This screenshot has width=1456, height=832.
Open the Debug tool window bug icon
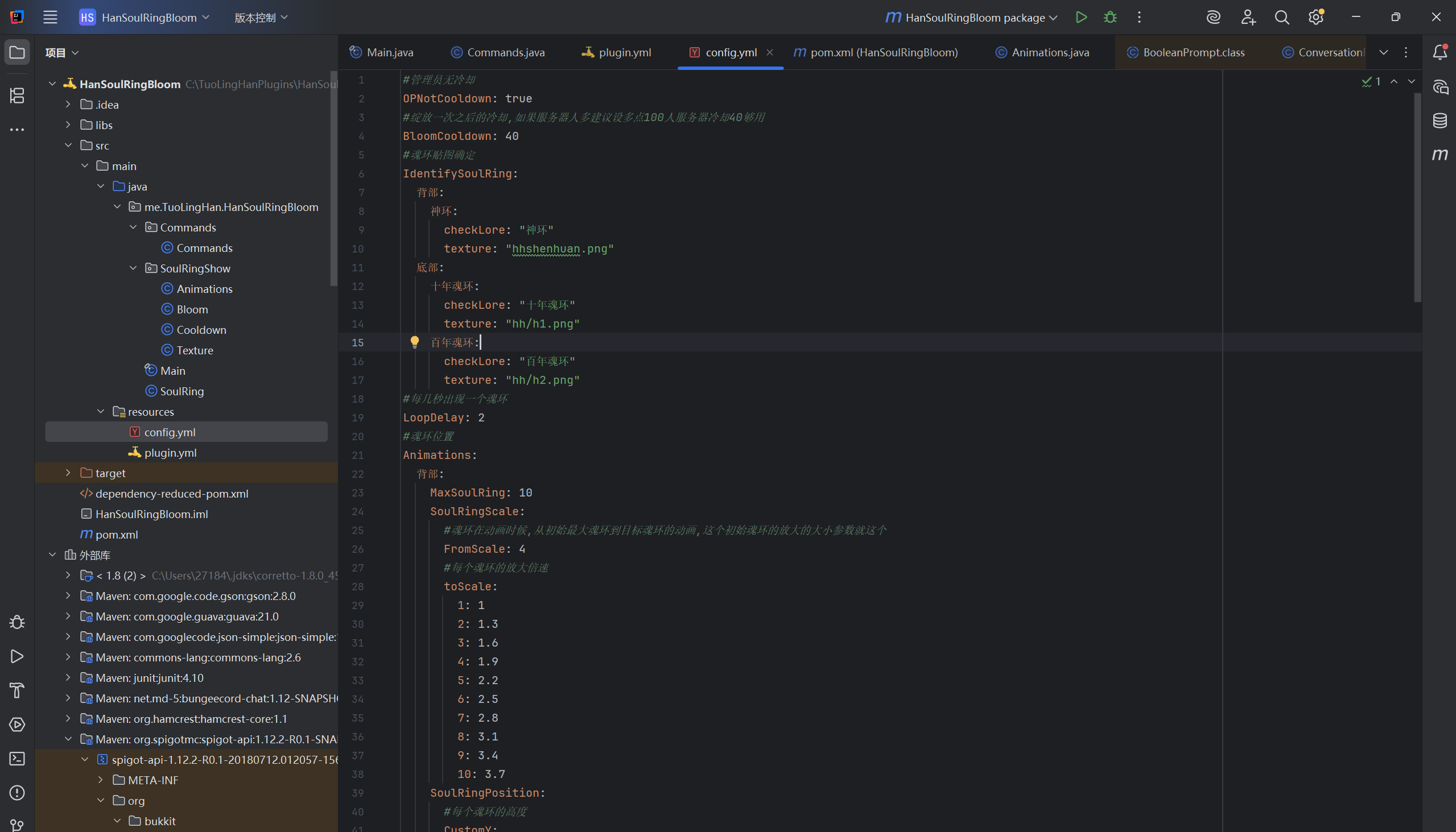tap(17, 622)
